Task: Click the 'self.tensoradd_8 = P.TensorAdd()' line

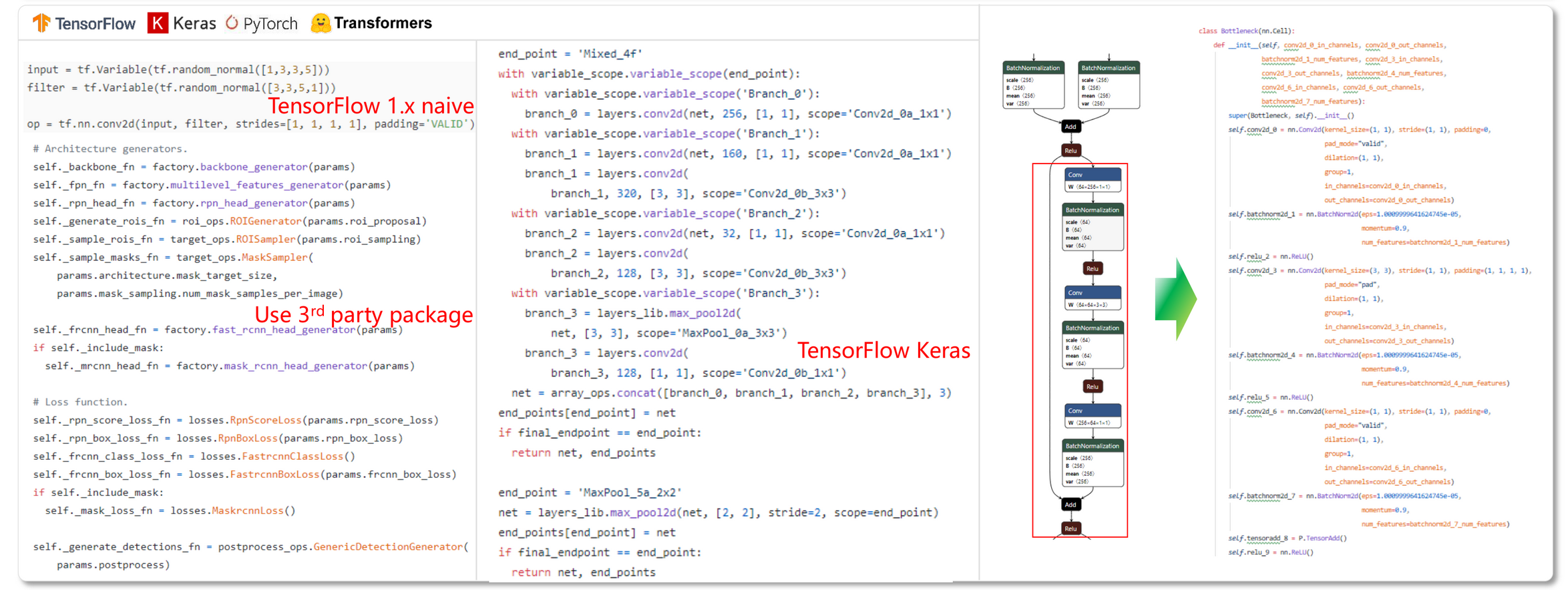Action: [x=1288, y=538]
